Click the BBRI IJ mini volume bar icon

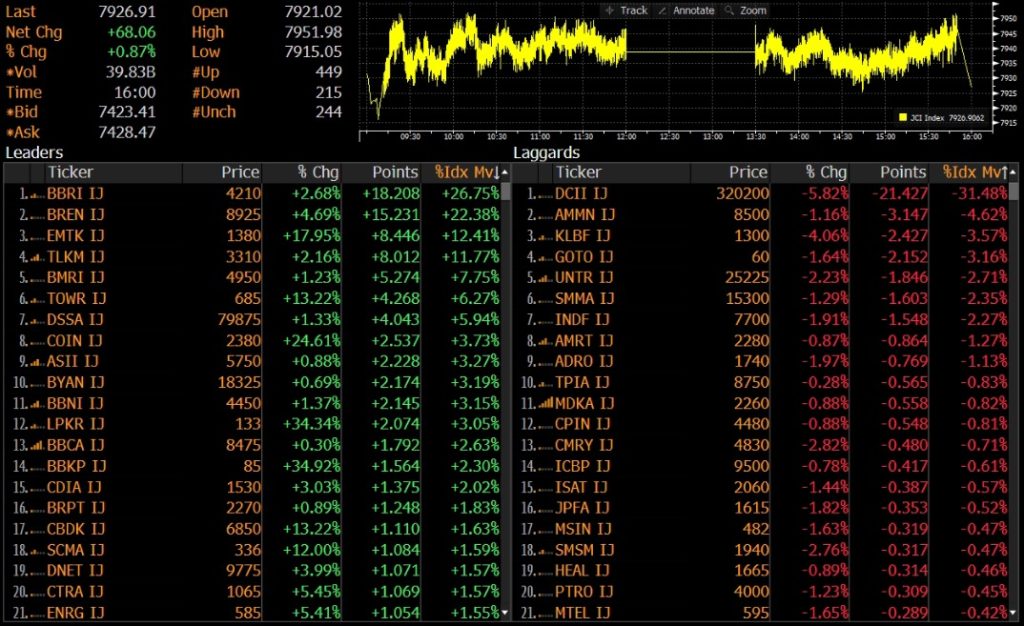click(37, 194)
